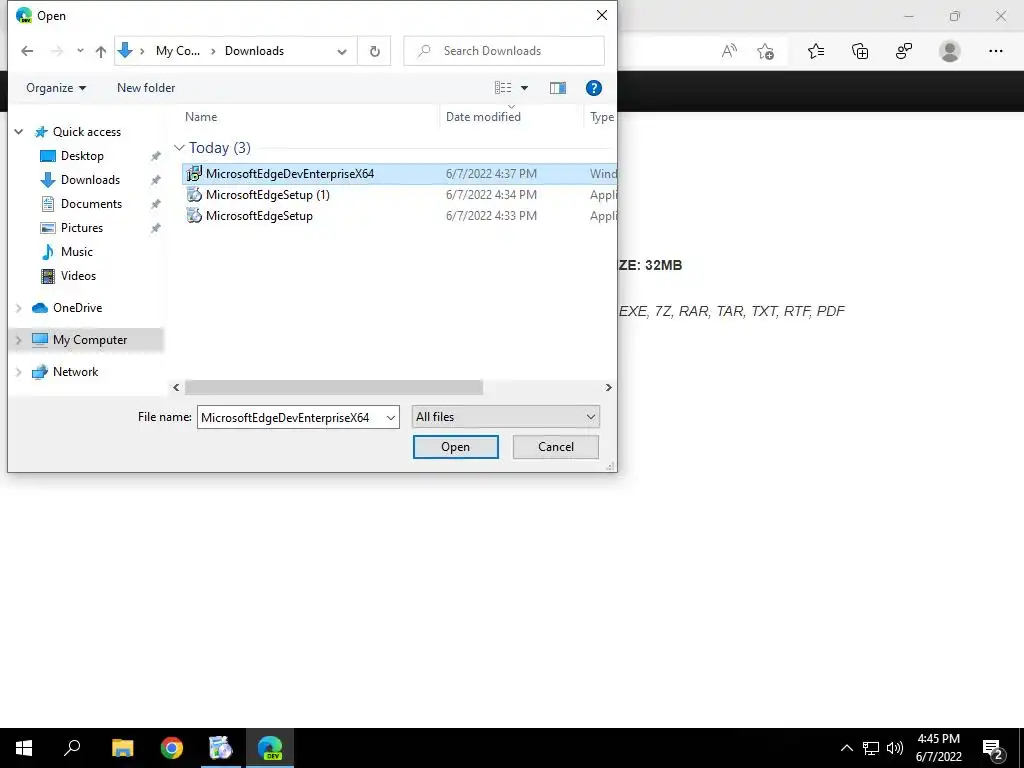
Task: Open taskbar search magnifier
Action: click(x=72, y=748)
